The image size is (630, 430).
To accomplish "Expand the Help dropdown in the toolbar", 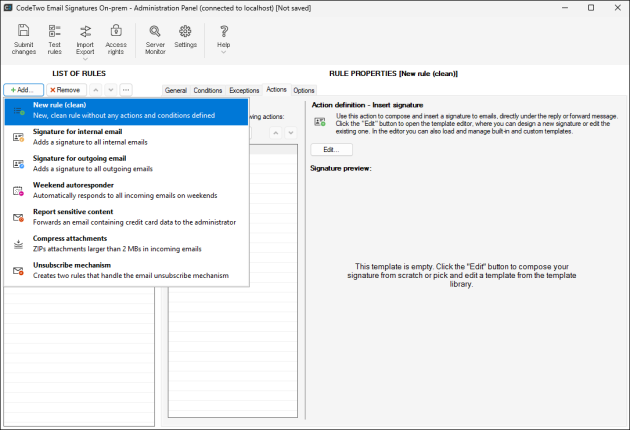I will 223,38.
